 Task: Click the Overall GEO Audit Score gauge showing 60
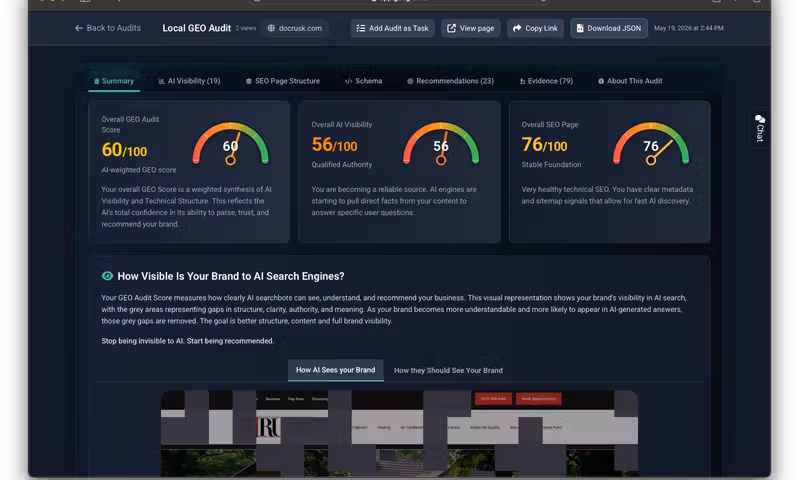click(231, 143)
